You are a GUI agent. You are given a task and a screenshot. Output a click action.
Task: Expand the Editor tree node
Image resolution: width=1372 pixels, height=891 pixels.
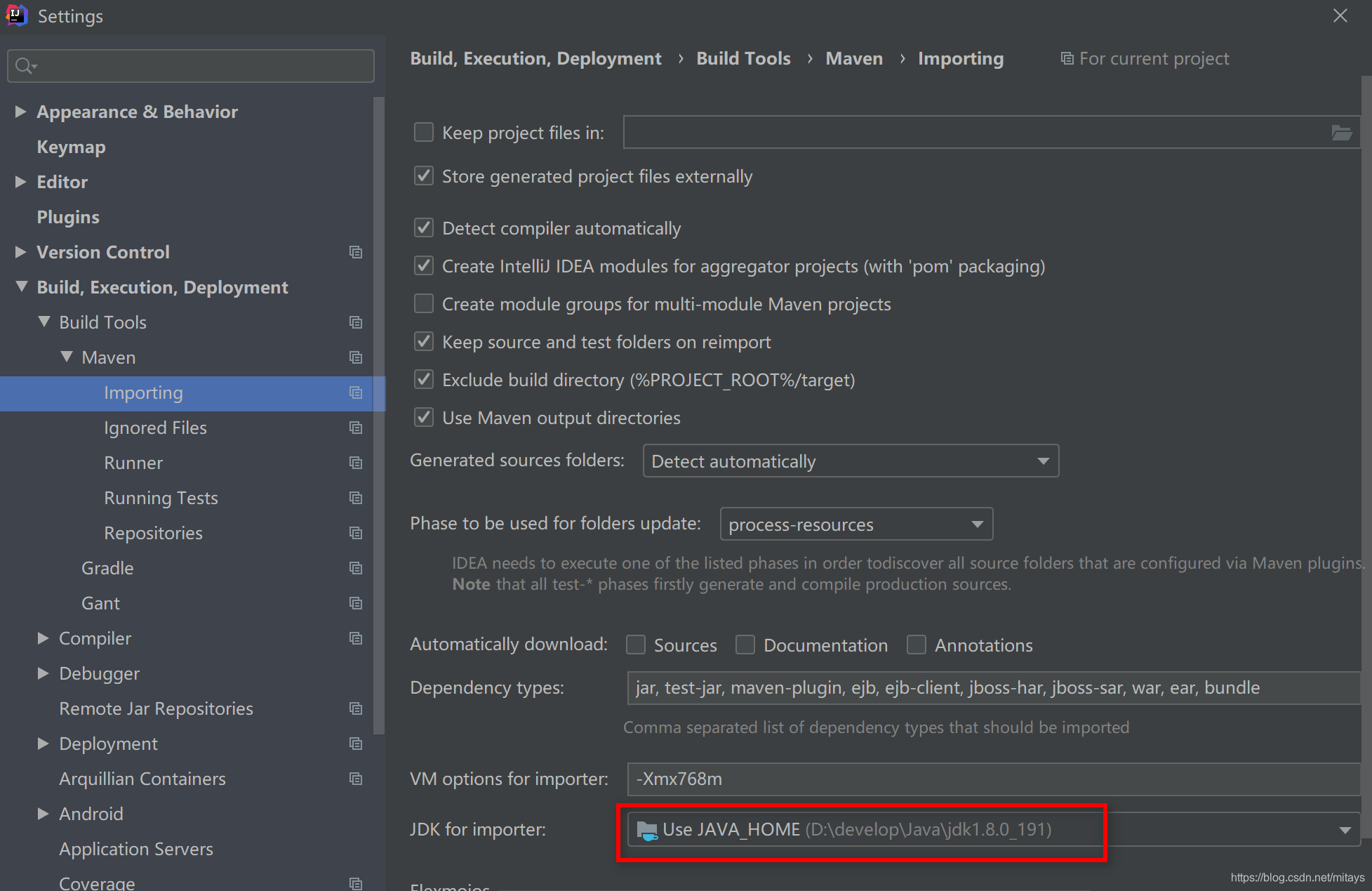pyautogui.click(x=21, y=182)
